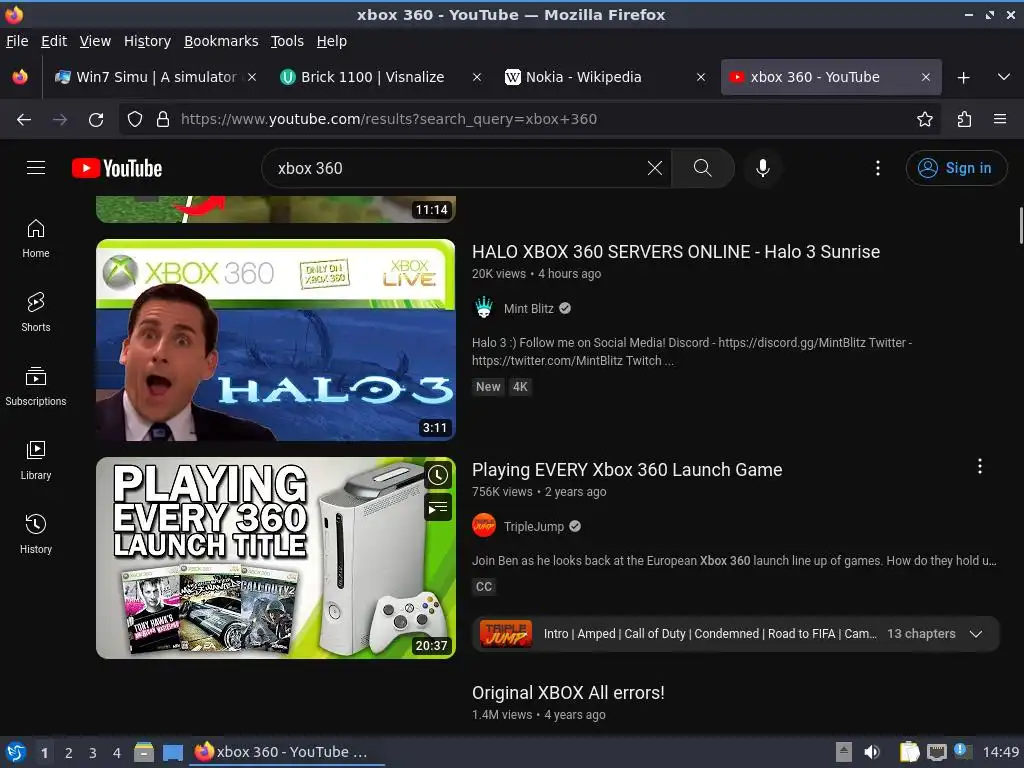Open Home in YouTube sidebar
The width and height of the screenshot is (1024, 768).
(36, 238)
